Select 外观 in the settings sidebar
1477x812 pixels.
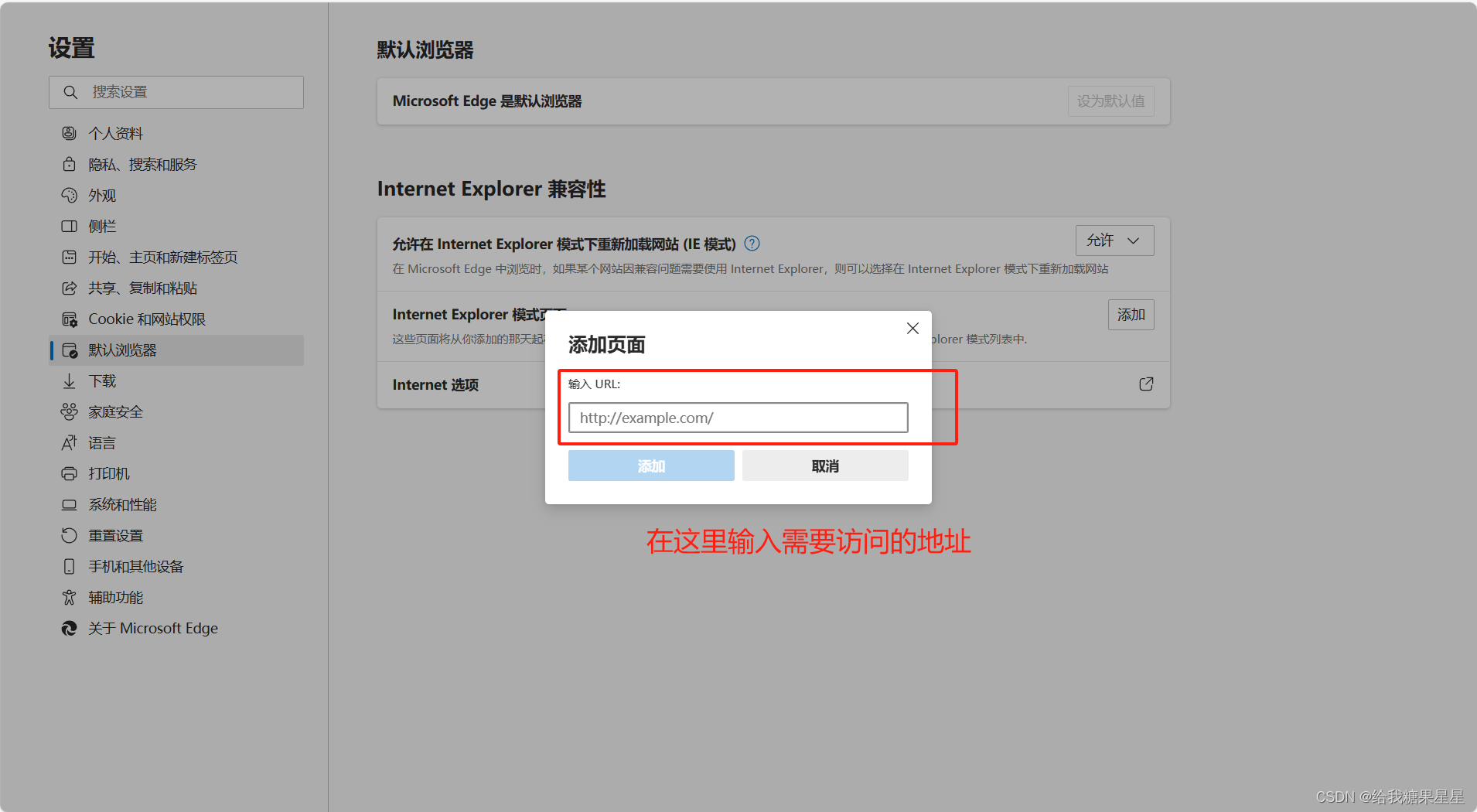click(176, 195)
